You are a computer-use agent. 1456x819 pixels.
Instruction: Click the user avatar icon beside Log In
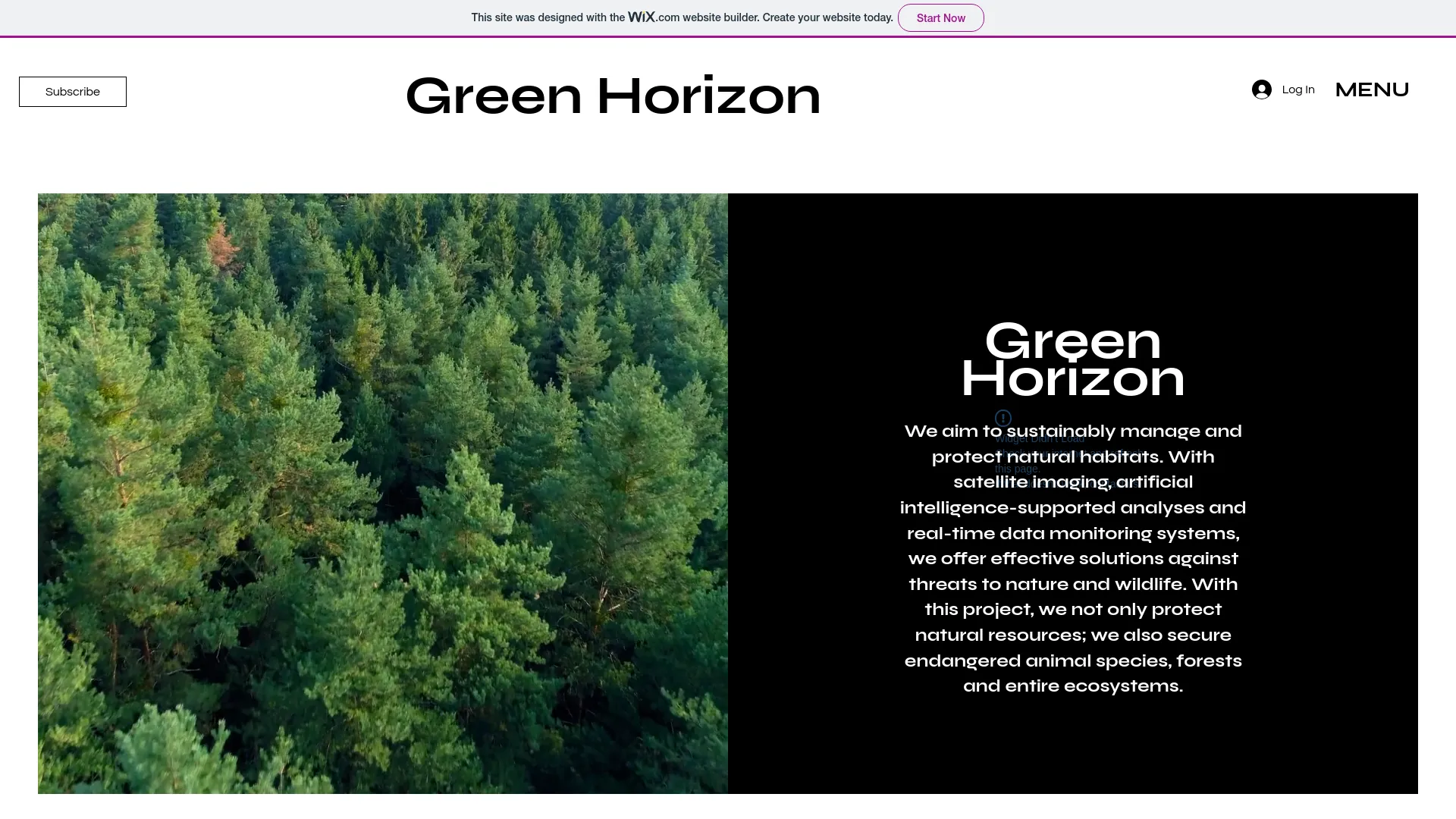[1262, 89]
